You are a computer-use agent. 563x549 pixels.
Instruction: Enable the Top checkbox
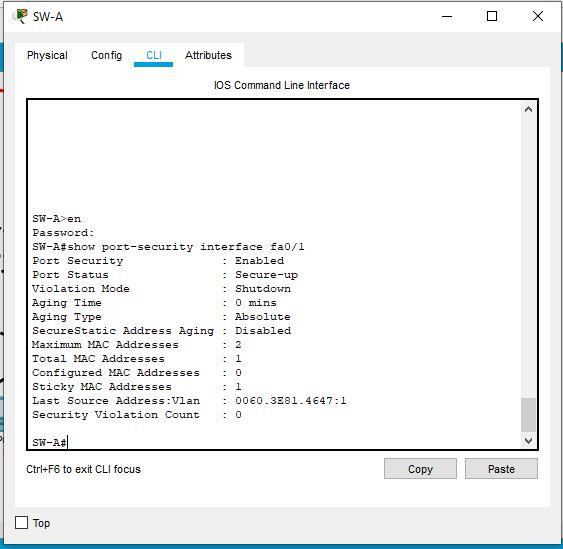click(22, 523)
